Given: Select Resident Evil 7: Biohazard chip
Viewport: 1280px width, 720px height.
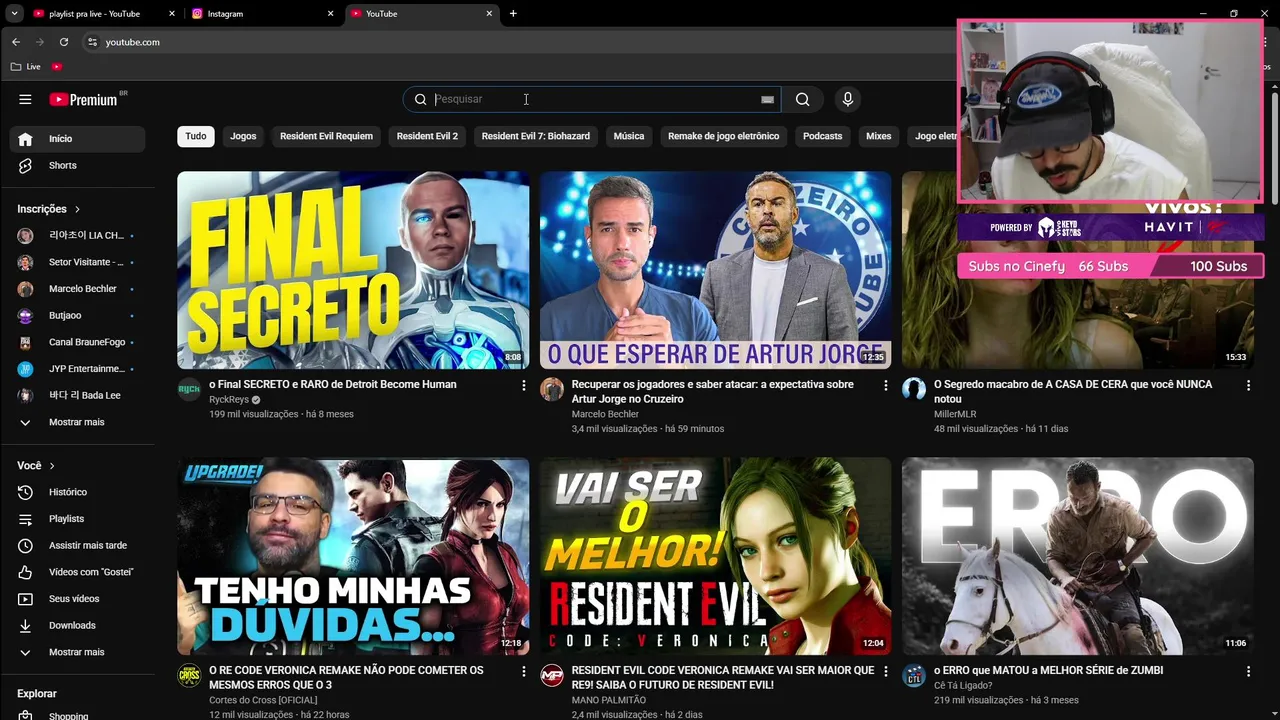Looking at the screenshot, I should (536, 136).
